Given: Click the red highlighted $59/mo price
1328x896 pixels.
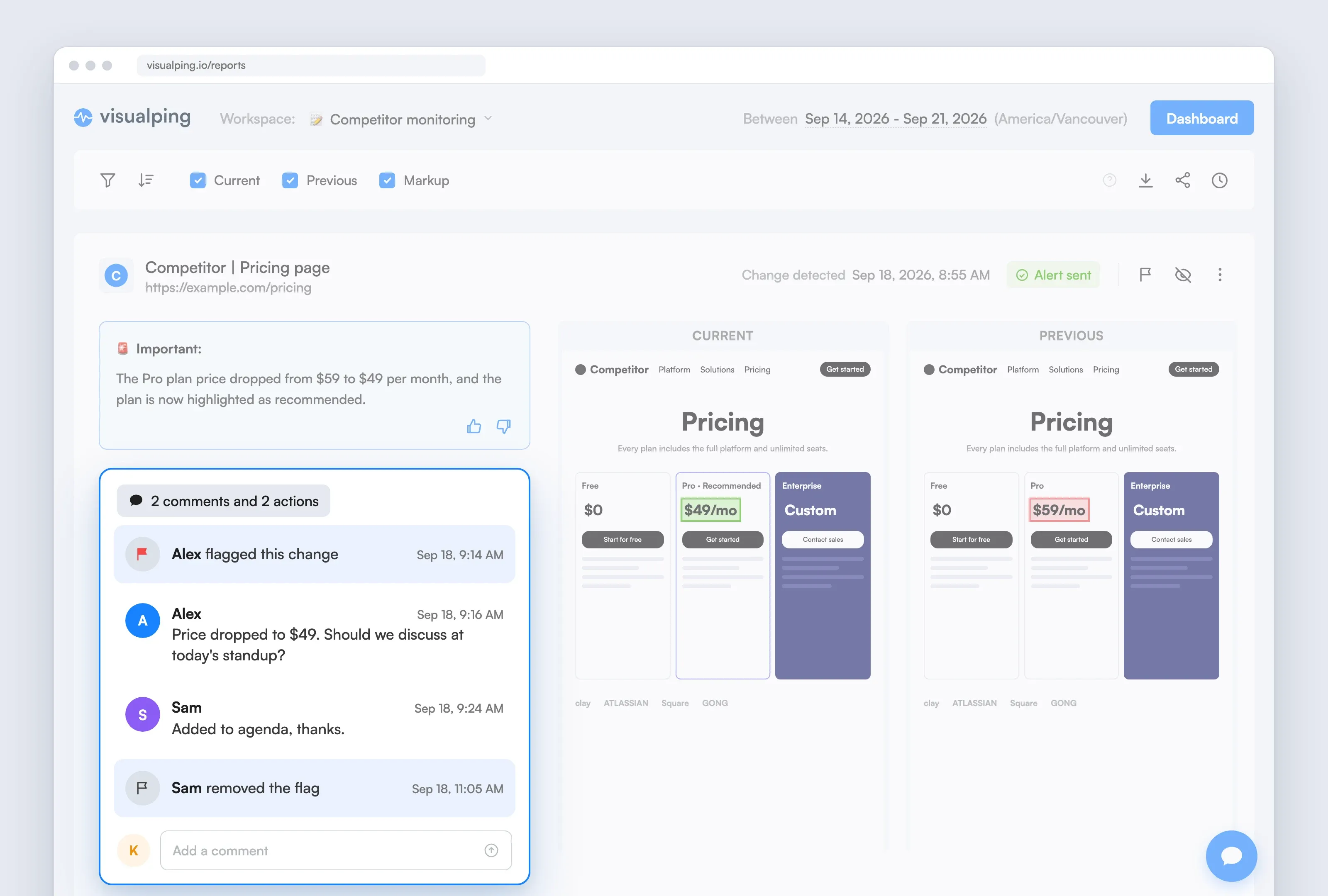Looking at the screenshot, I should [x=1059, y=510].
